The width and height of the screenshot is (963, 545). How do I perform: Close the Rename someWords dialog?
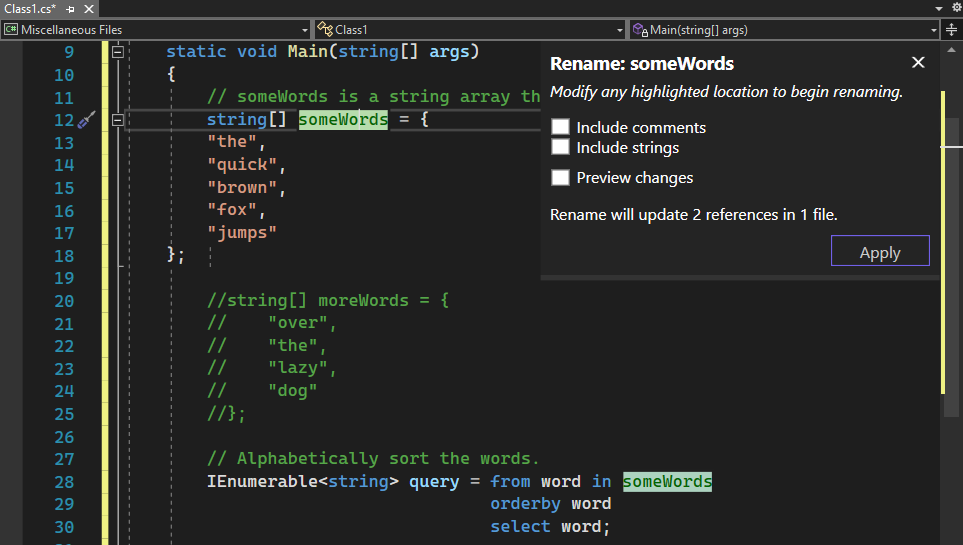tap(918, 63)
